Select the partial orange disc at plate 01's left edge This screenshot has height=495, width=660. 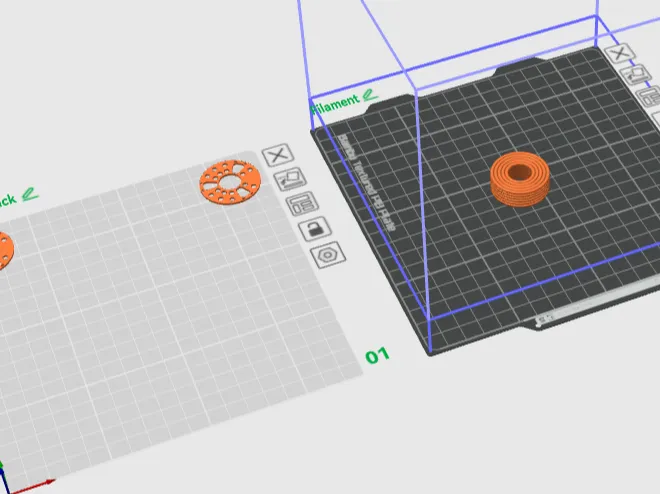(x=6, y=250)
